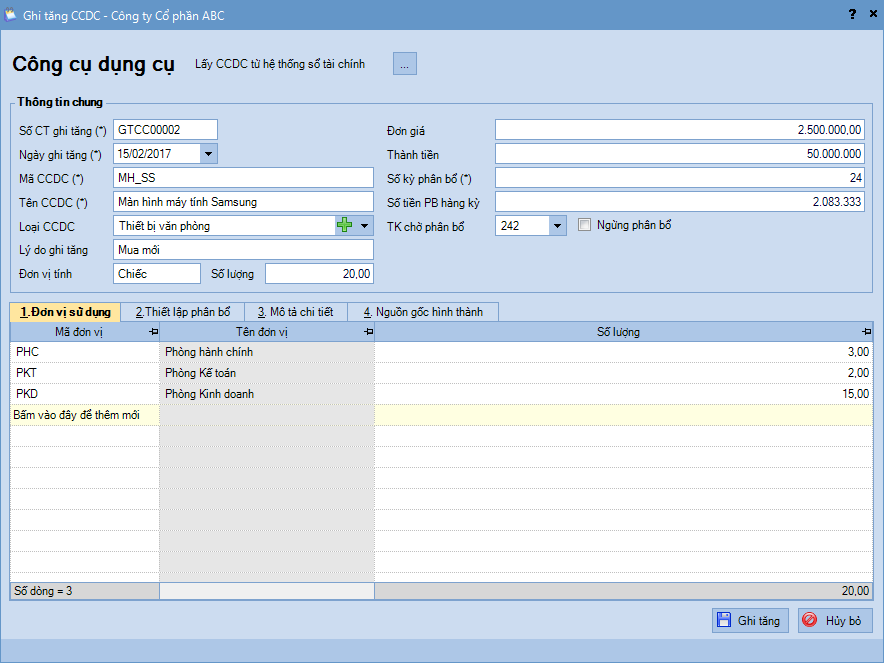Click the green plus icon beside Loại CCDC
Screen dimensions: 884x663
point(345,226)
